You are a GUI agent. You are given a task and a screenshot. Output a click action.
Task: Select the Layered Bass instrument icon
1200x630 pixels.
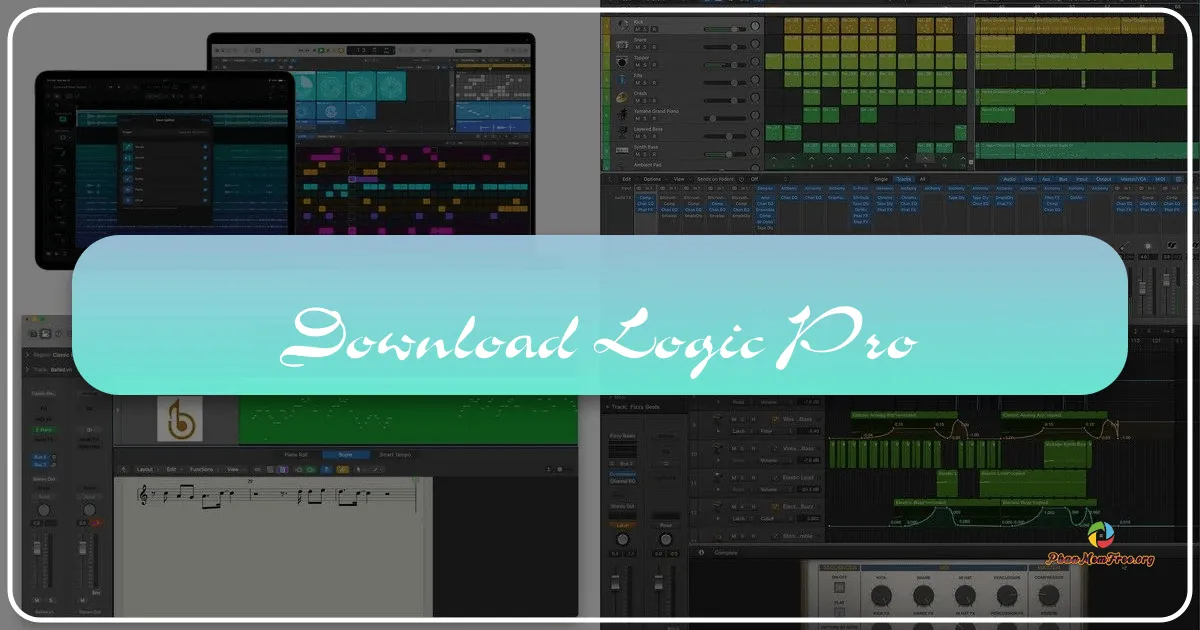(621, 130)
